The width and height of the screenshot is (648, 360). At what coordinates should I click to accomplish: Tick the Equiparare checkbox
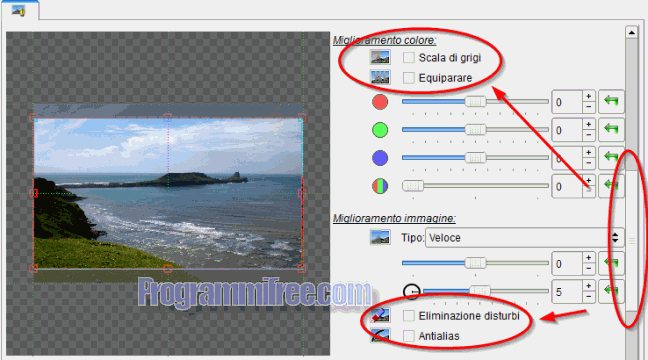409,78
